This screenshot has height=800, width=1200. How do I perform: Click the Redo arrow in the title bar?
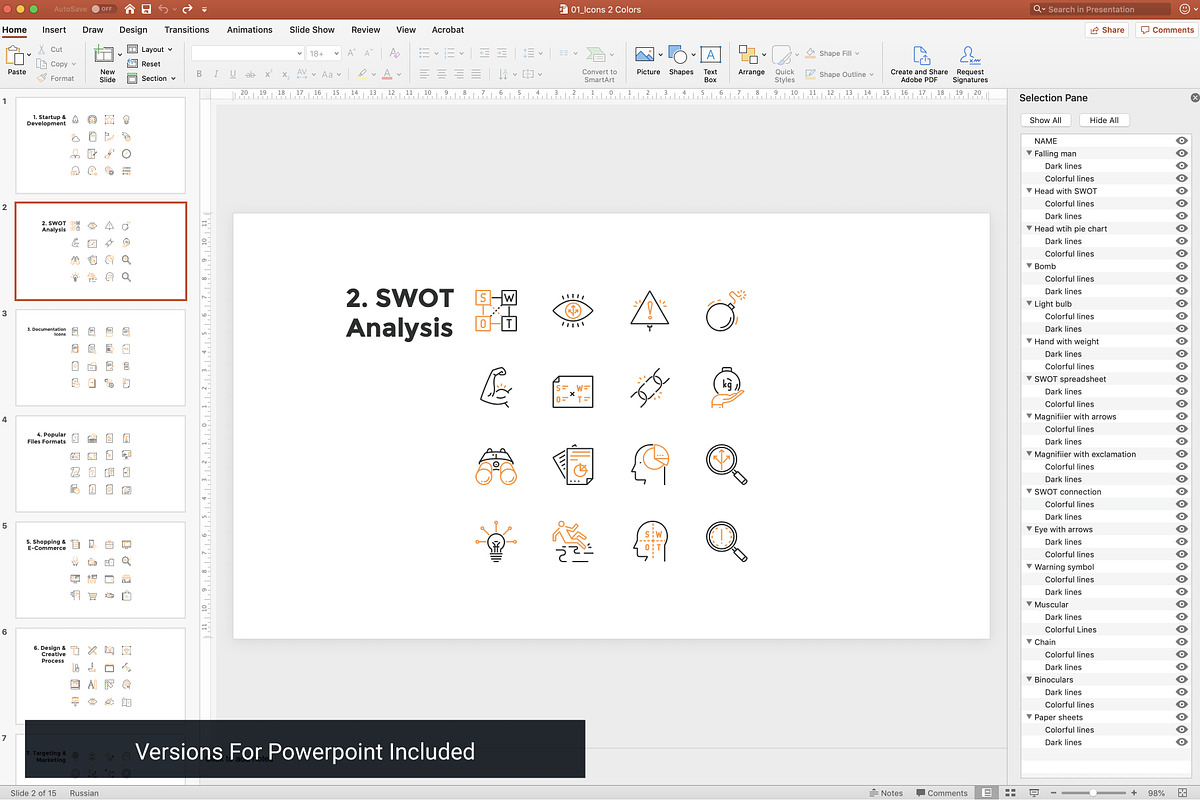188,9
